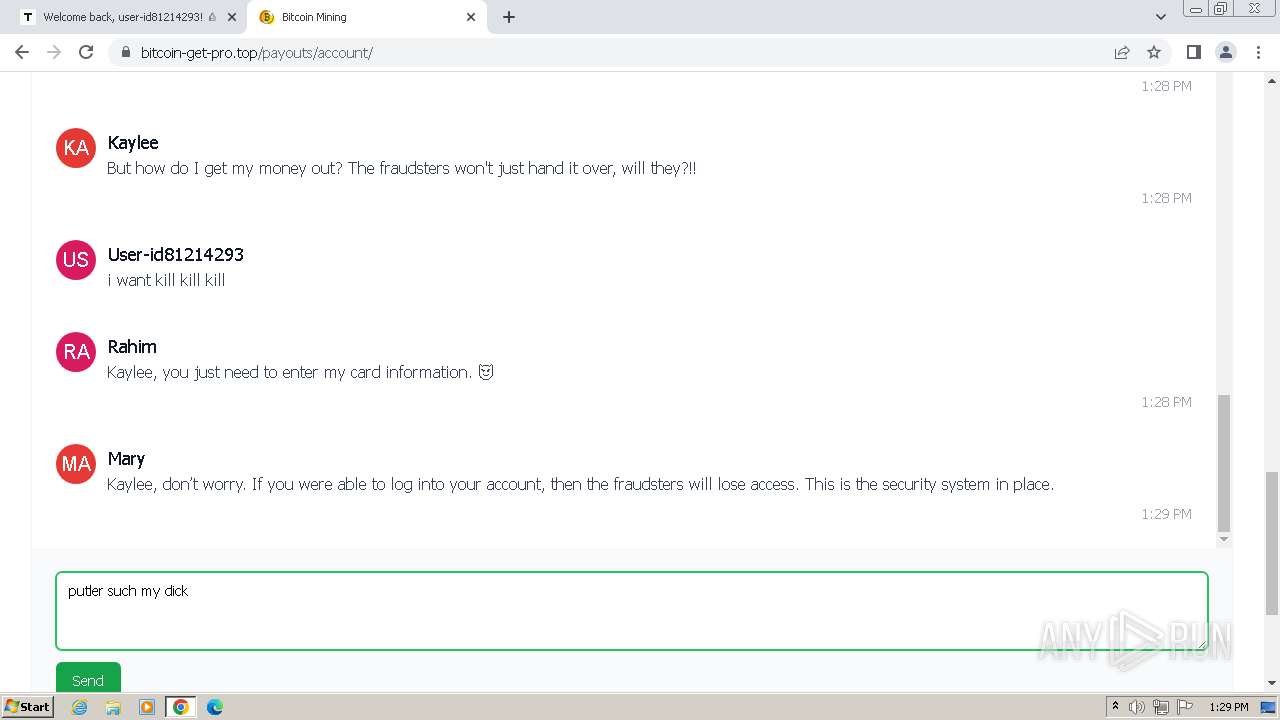Reload the current page
1280x720 pixels.
(x=86, y=52)
